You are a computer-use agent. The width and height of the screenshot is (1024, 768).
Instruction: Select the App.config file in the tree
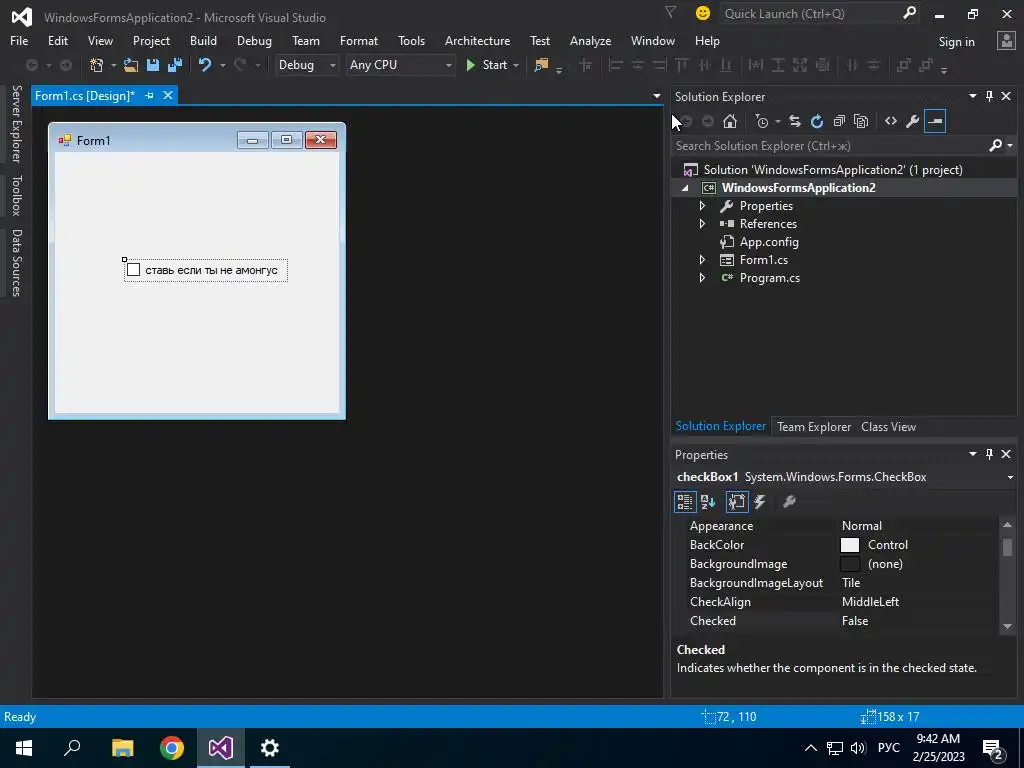click(x=769, y=242)
